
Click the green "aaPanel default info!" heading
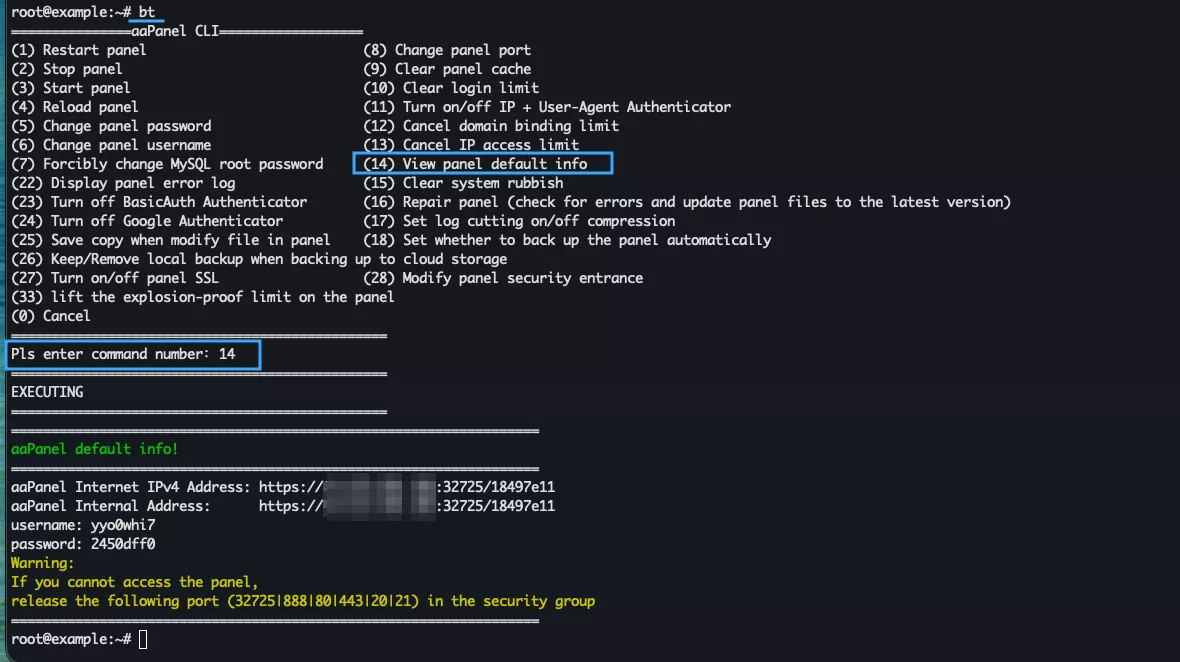tap(95, 449)
